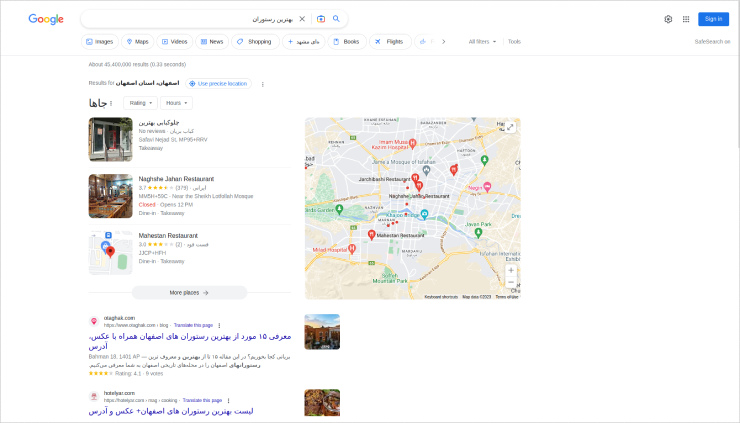Translate the otaghak.com page

point(193,325)
